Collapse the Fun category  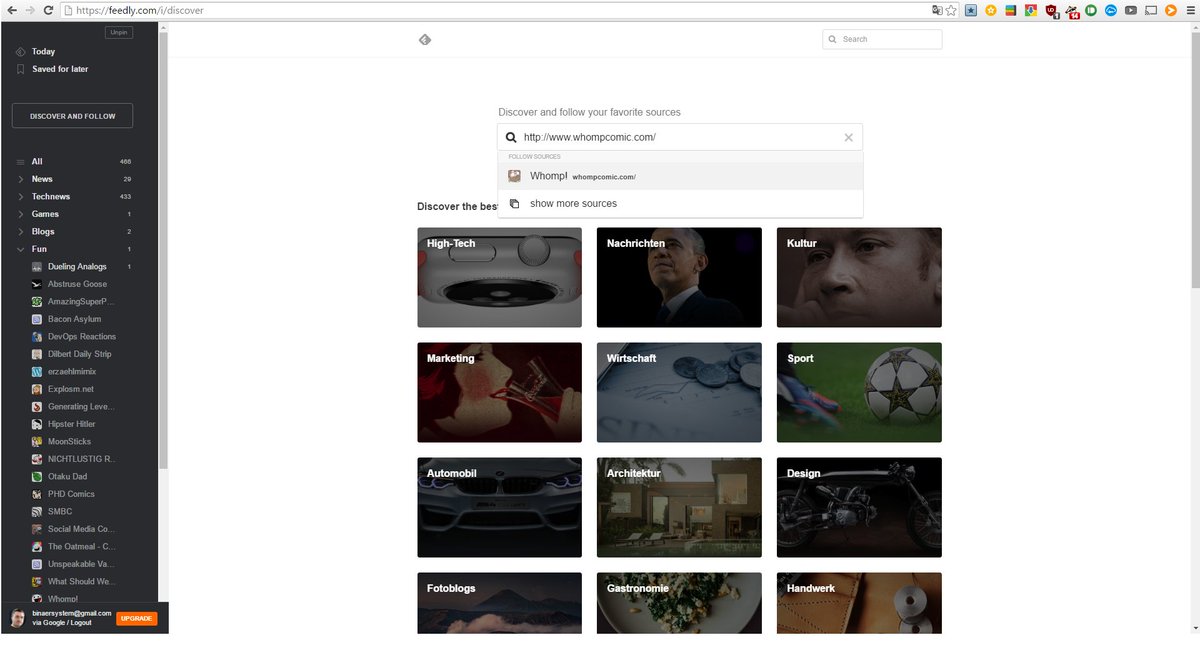point(20,249)
